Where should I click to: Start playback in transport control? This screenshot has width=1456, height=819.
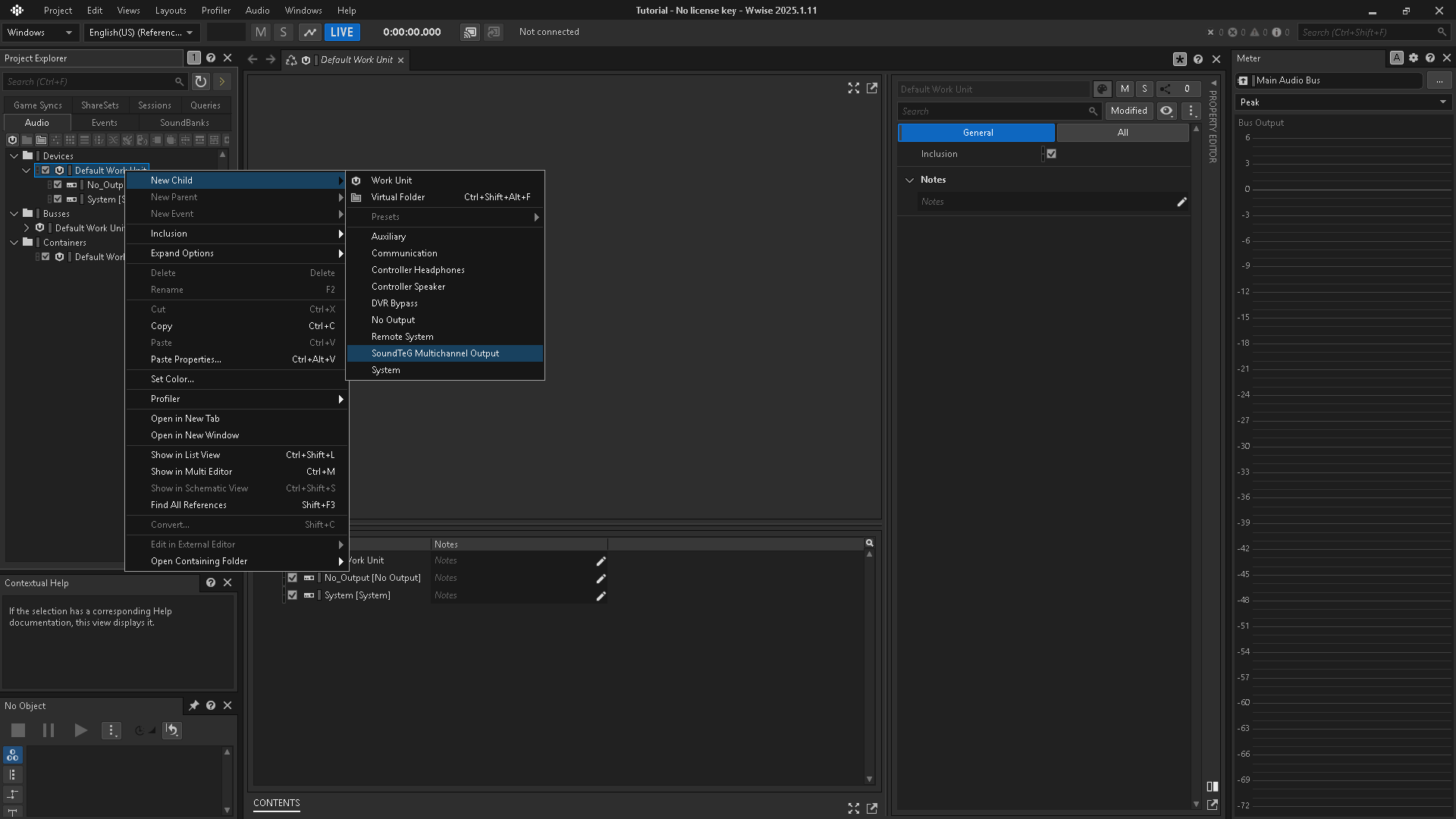80,730
